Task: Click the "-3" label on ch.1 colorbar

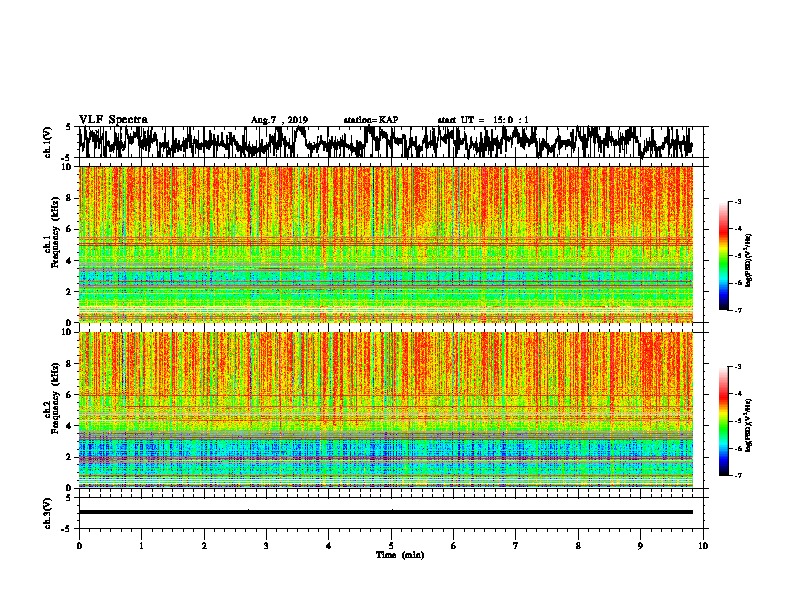Action: pyautogui.click(x=738, y=201)
